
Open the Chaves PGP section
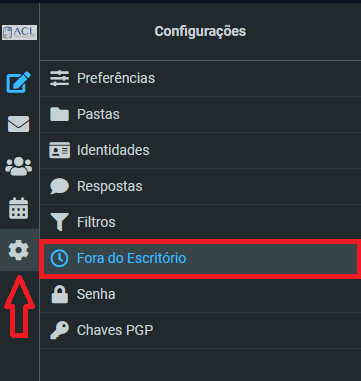(x=200, y=330)
